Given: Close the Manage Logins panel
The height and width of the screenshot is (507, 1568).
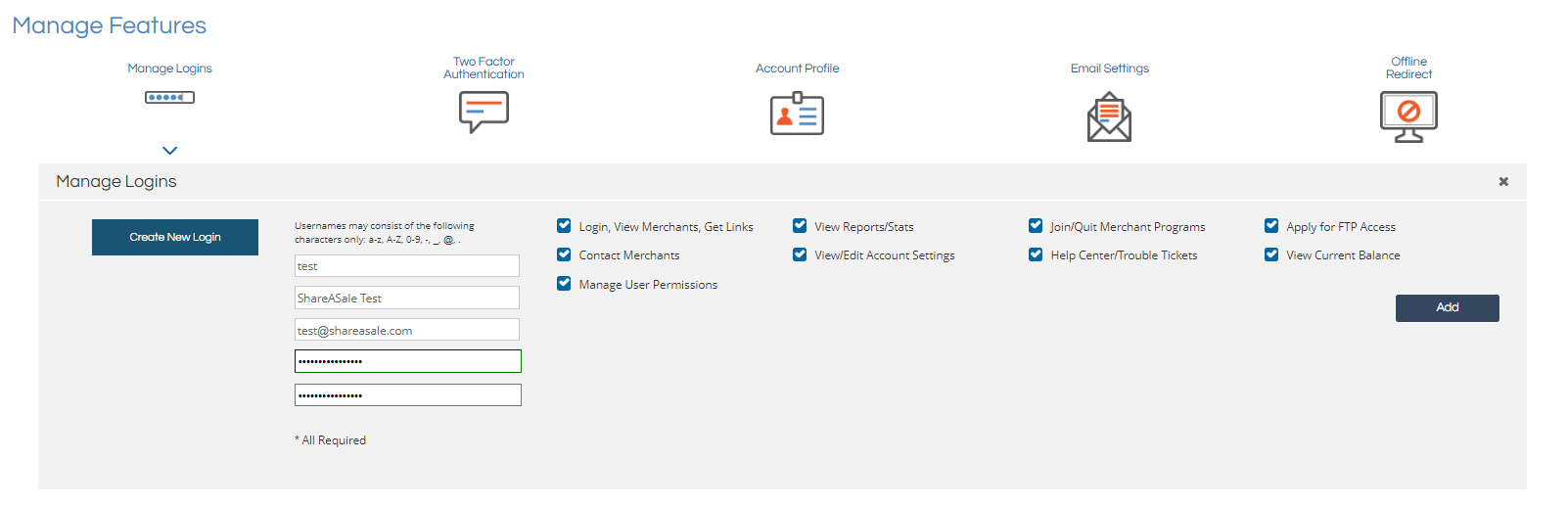Looking at the screenshot, I should pos(1503,181).
